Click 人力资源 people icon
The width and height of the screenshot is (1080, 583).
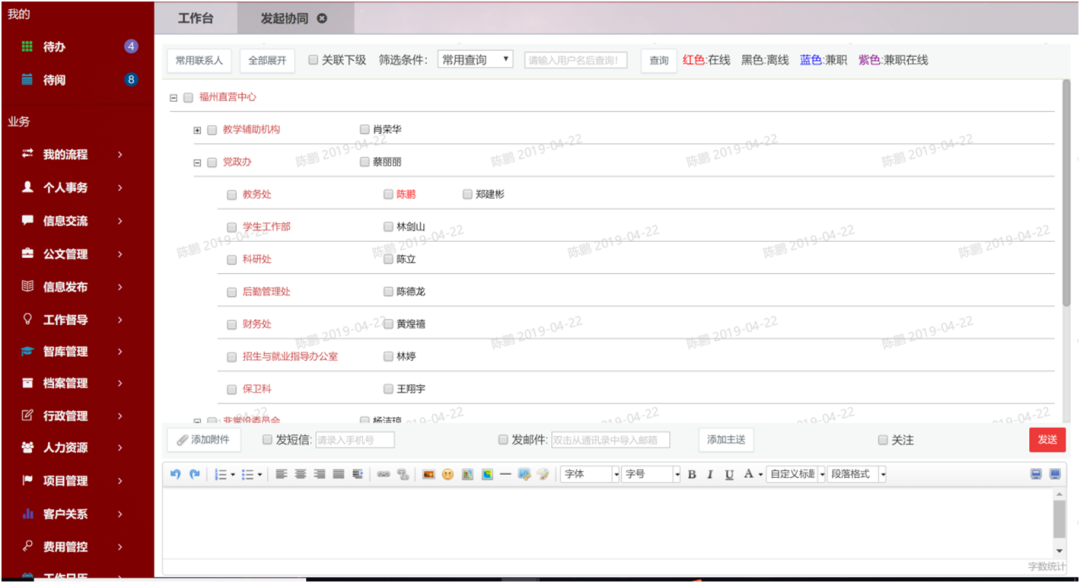pyautogui.click(x=28, y=447)
